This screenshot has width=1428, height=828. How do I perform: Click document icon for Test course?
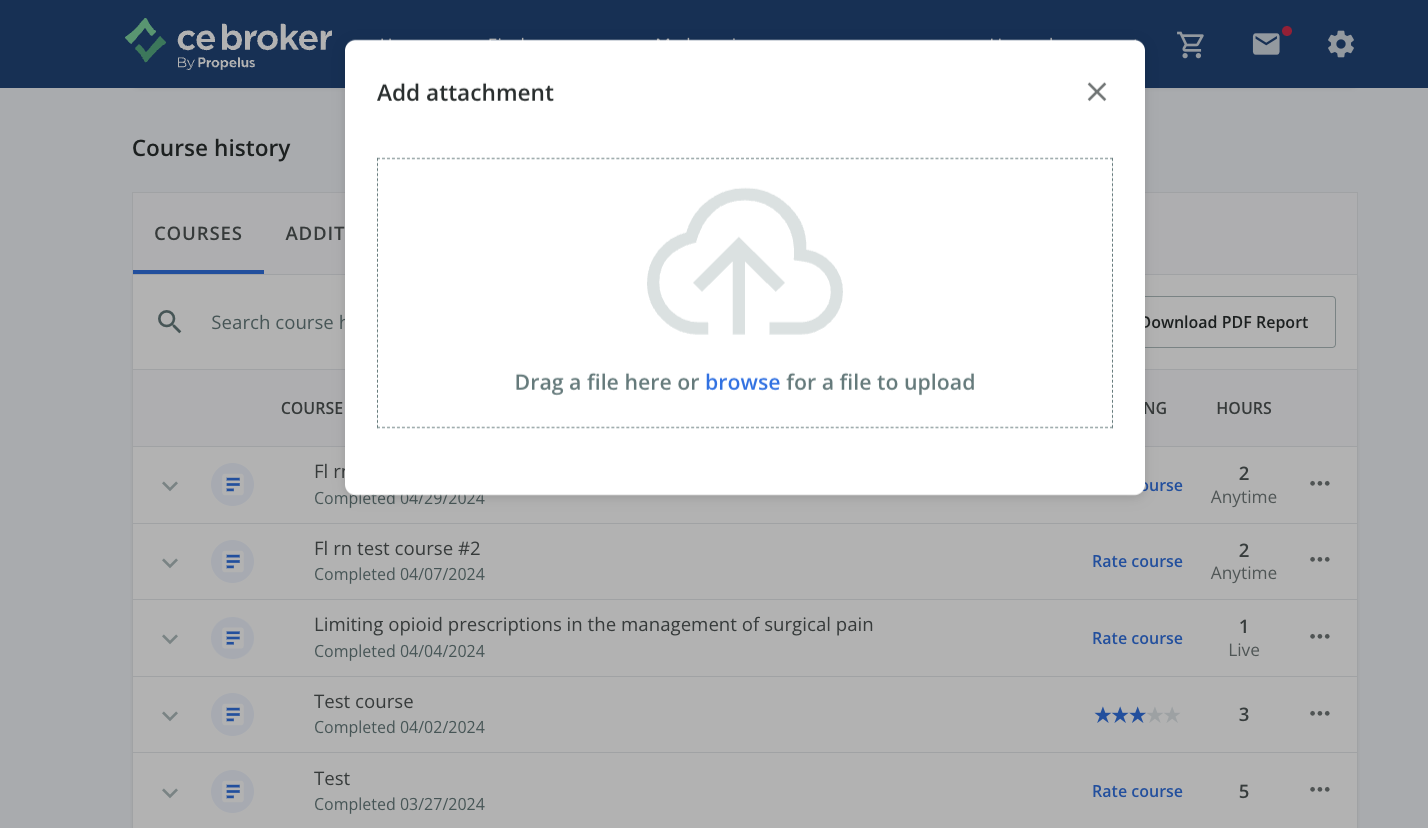point(232,715)
